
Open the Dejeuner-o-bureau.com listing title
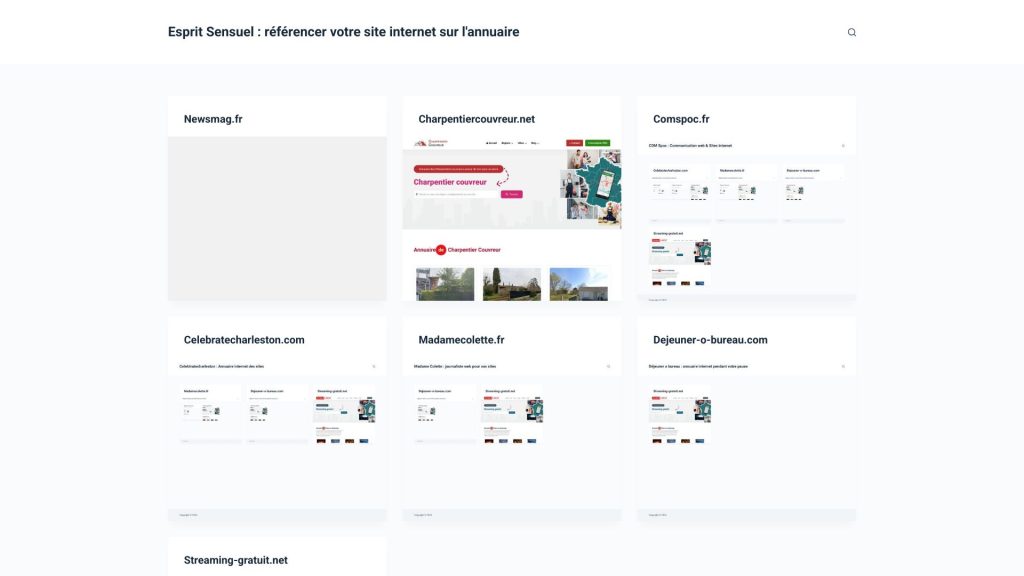click(710, 340)
